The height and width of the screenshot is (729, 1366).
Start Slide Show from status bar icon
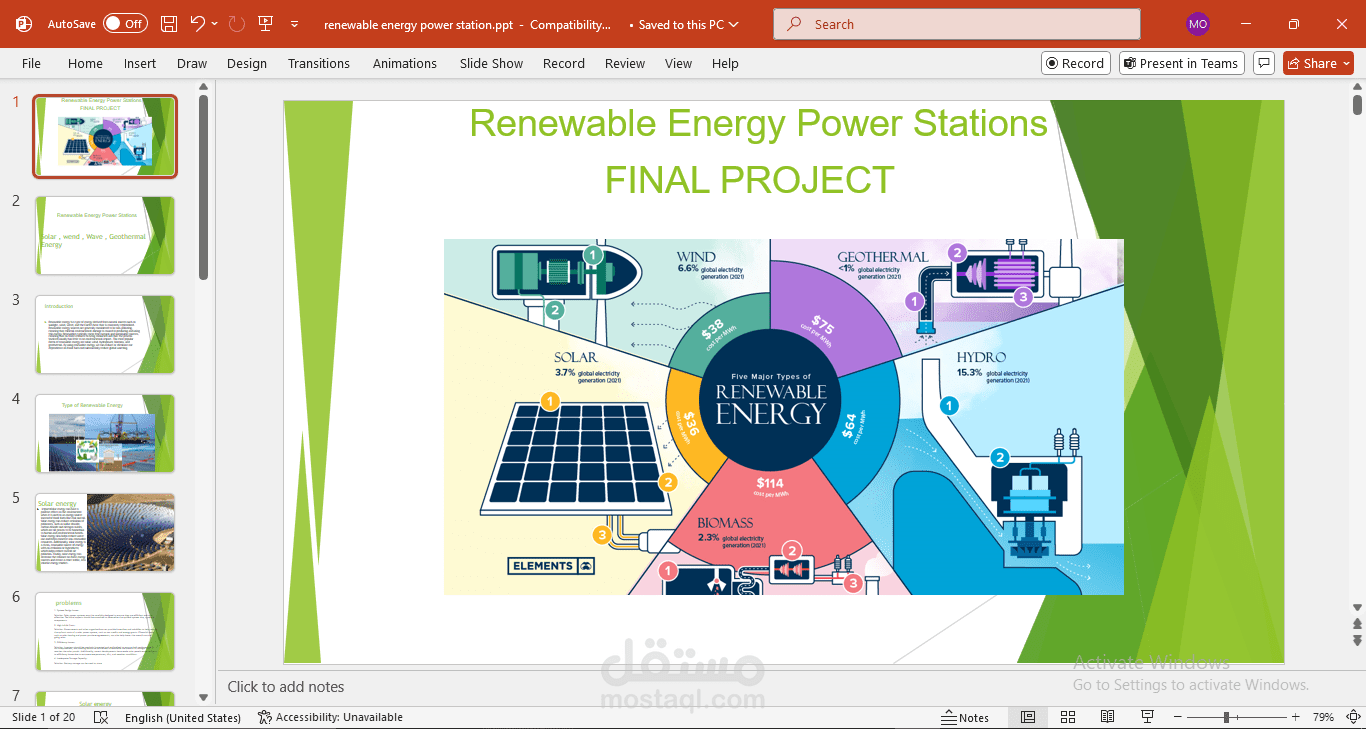(1147, 717)
